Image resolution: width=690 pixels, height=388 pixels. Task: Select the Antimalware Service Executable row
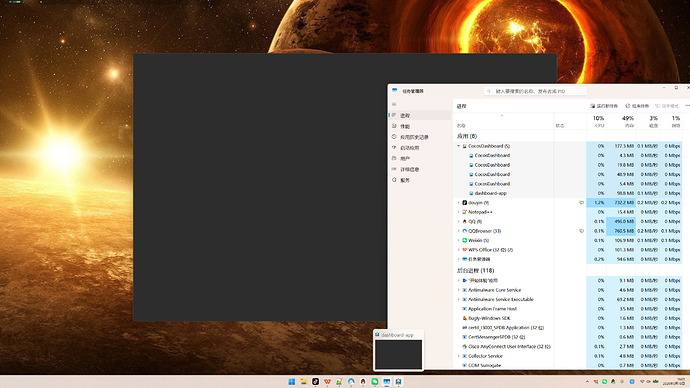tap(569, 299)
